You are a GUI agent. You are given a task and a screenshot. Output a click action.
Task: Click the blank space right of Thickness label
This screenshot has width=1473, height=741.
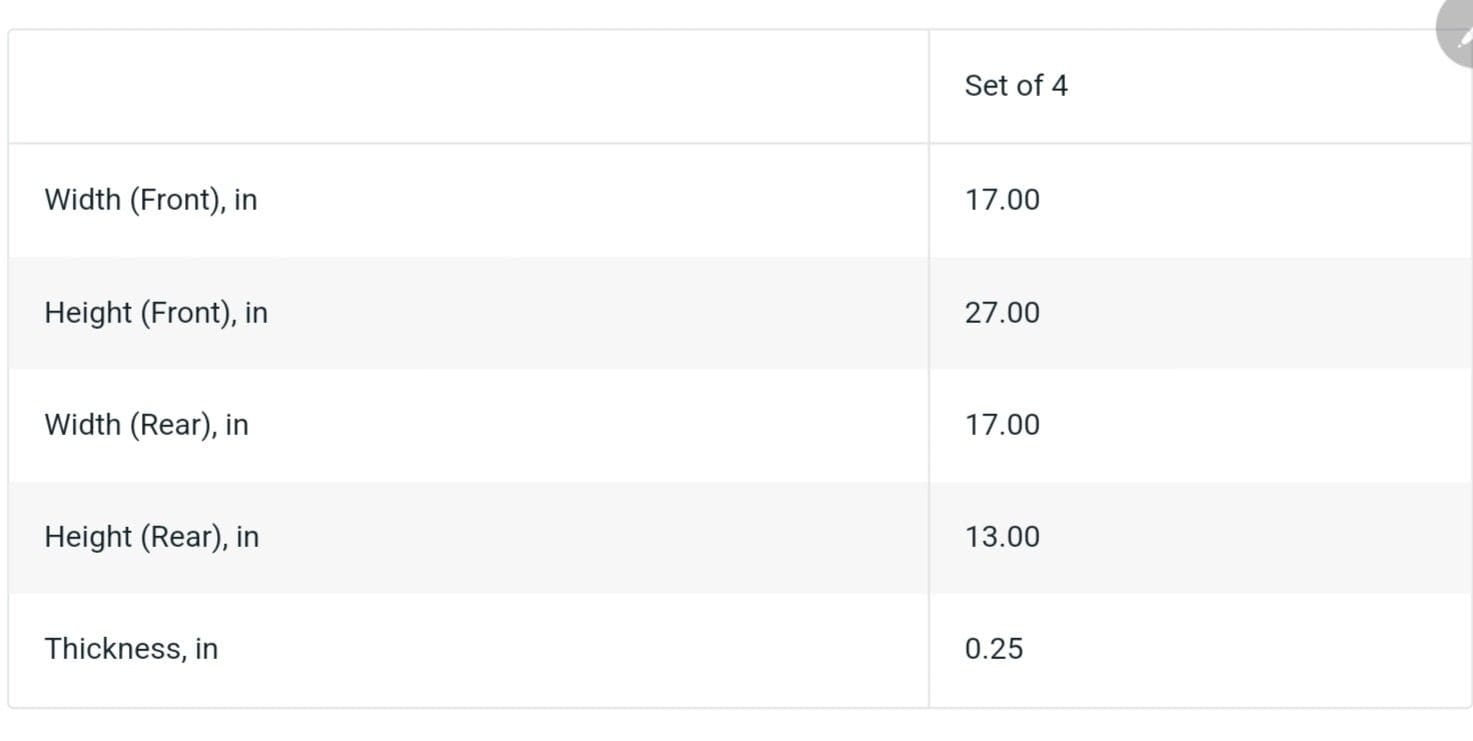573,649
